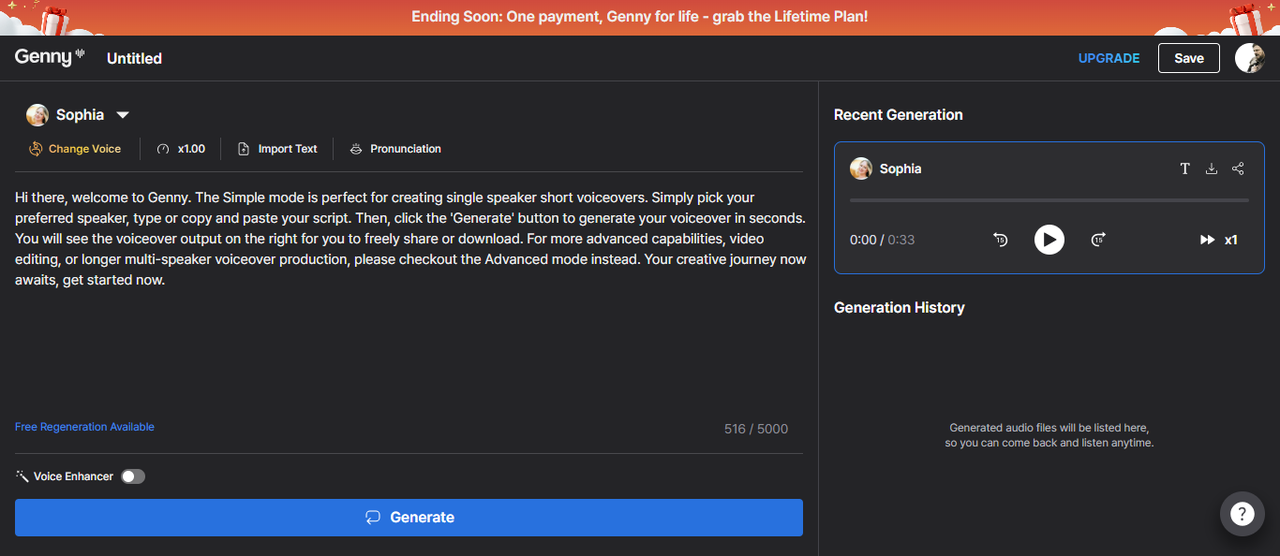This screenshot has width=1280, height=556.
Task: Play the Sophia recent generation audio
Action: pos(1049,240)
